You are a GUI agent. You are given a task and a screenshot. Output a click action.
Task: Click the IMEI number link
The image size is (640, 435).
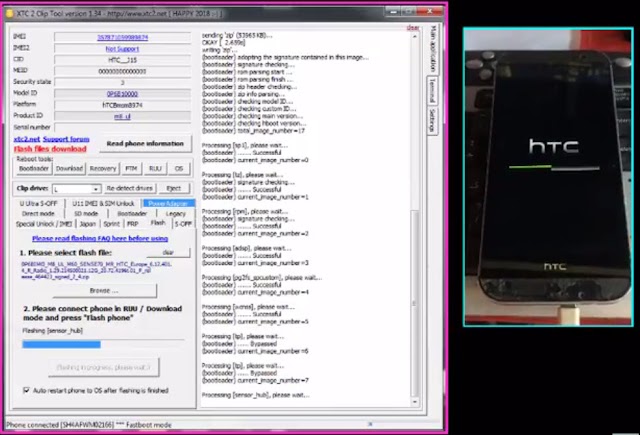click(122, 37)
